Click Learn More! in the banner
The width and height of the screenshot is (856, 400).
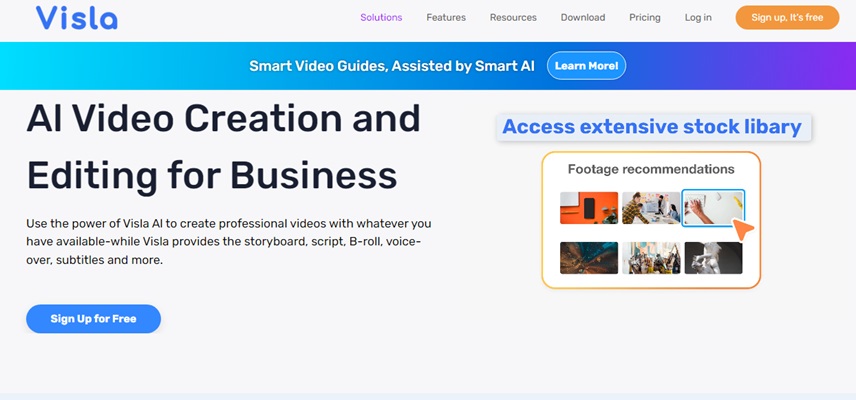(x=586, y=66)
